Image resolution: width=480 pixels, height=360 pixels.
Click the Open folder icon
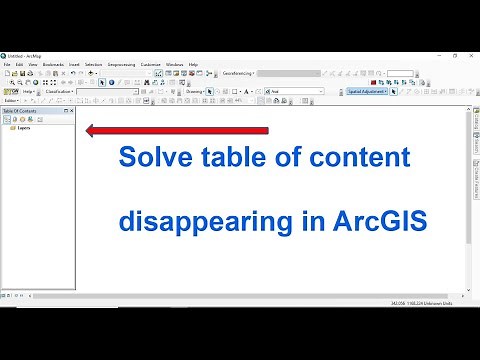(15, 73)
